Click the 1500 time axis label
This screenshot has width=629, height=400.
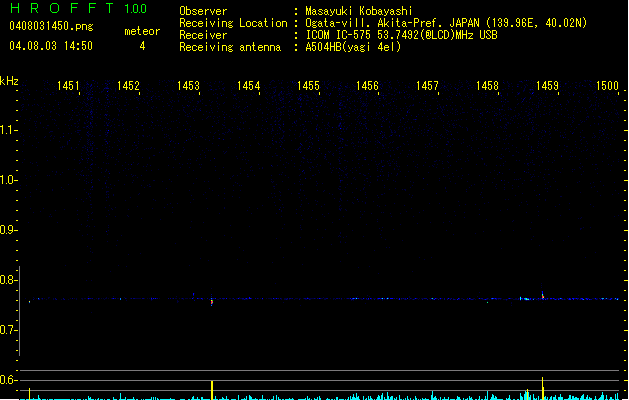pyautogui.click(x=607, y=86)
